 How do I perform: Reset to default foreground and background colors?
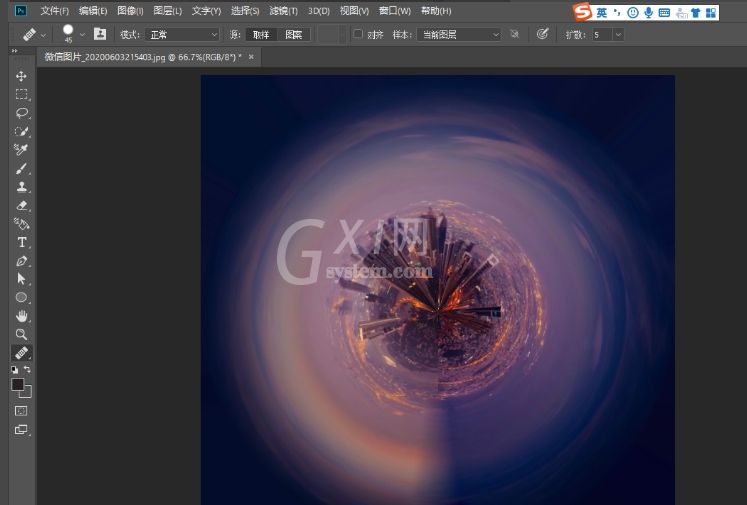[x=15, y=370]
